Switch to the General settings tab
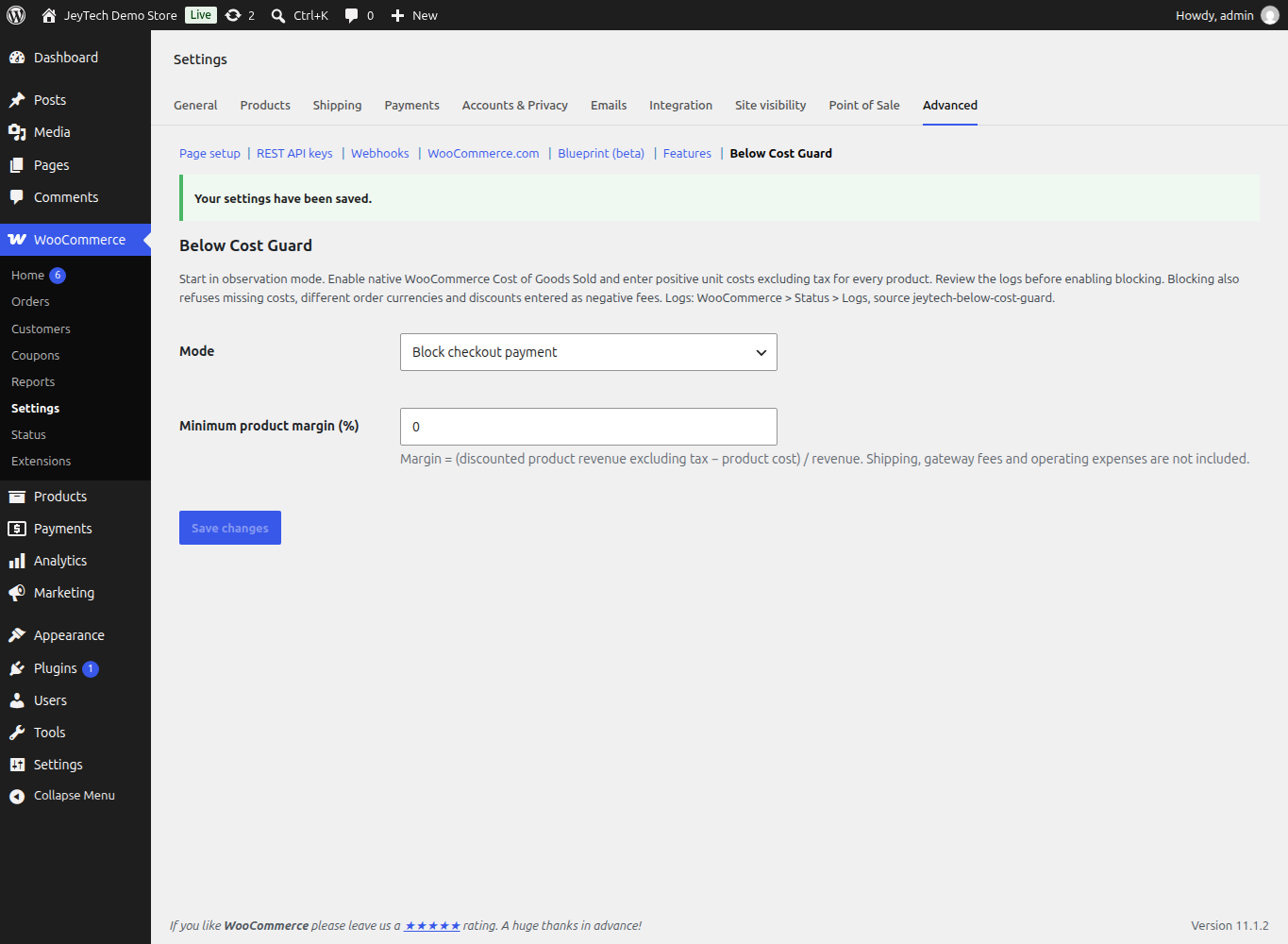The height and width of the screenshot is (944, 1288). pos(195,105)
